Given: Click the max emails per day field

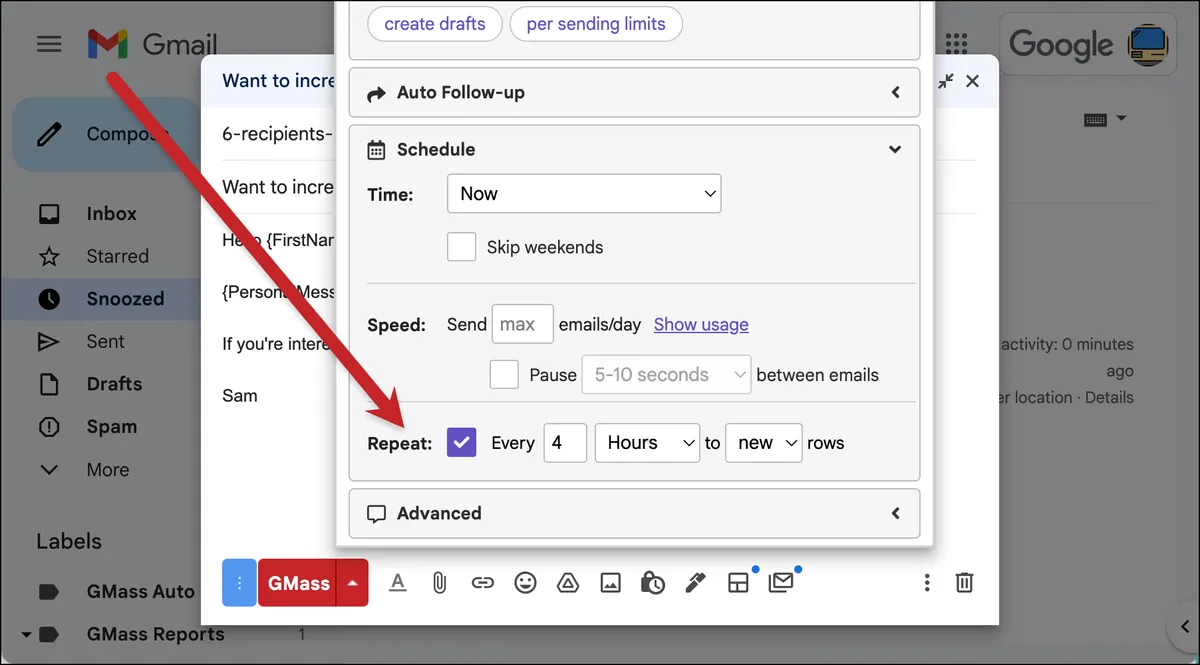Looking at the screenshot, I should point(522,324).
